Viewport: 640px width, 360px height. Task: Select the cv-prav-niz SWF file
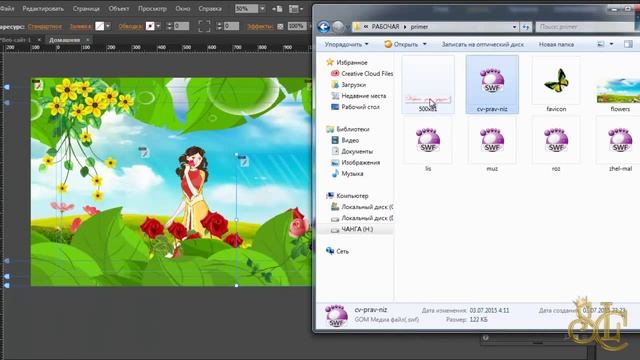[492, 84]
